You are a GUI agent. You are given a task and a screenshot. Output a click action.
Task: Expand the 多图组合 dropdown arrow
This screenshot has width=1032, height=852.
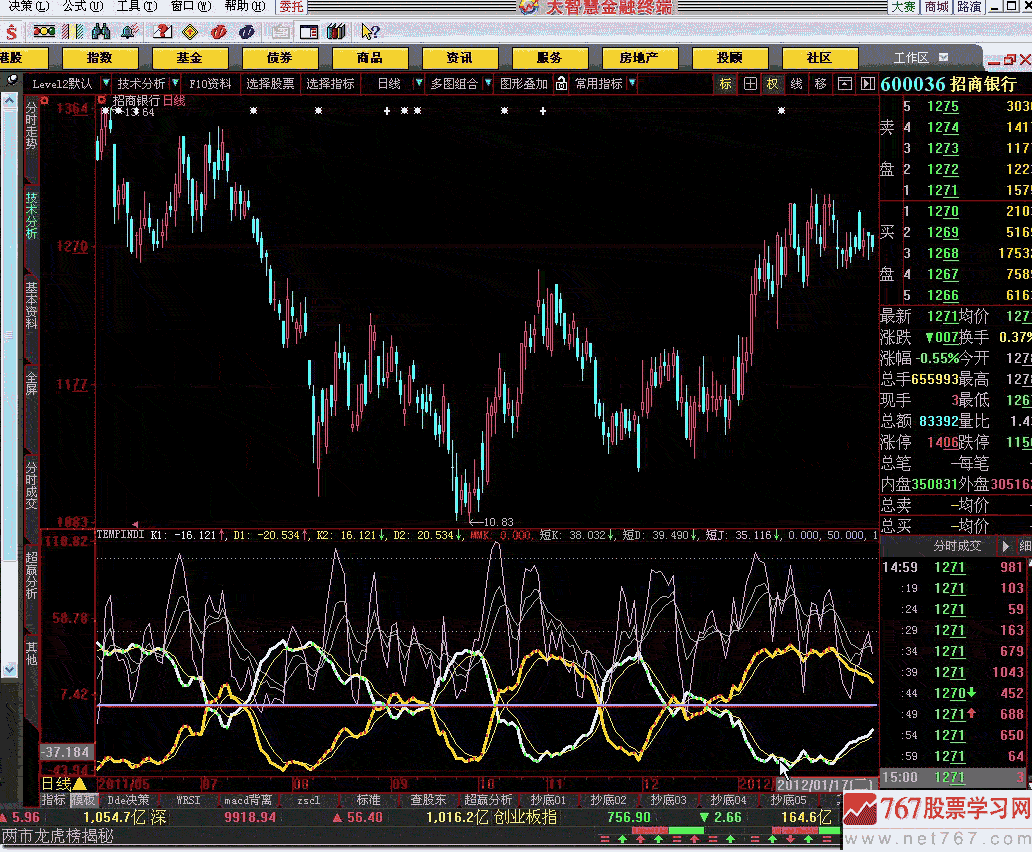(x=488, y=83)
